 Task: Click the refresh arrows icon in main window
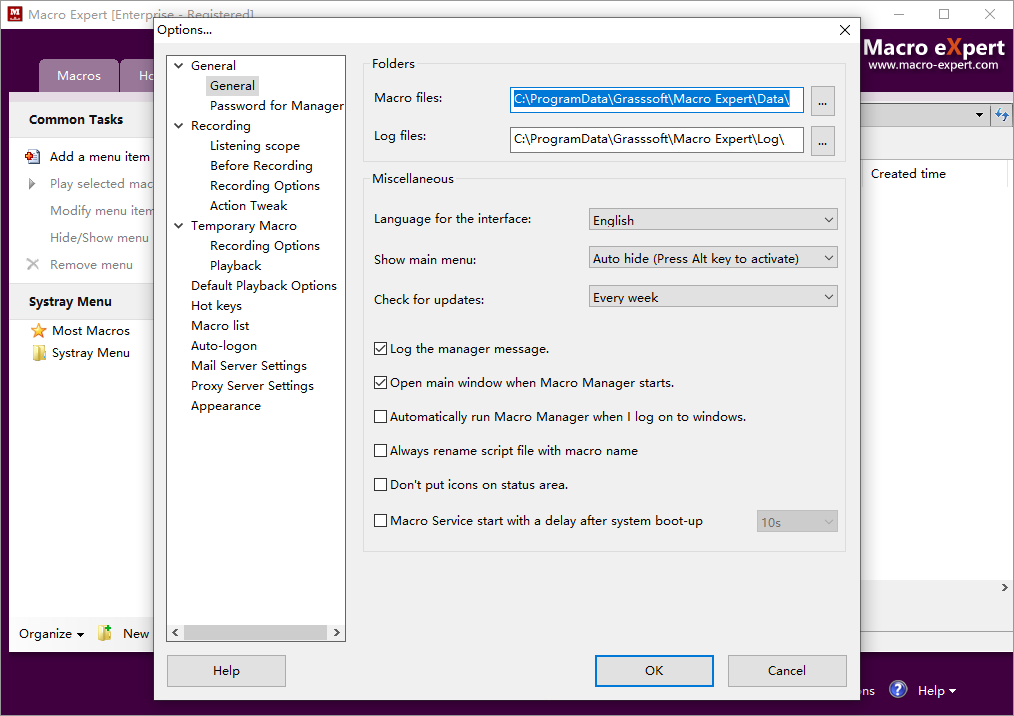1002,114
